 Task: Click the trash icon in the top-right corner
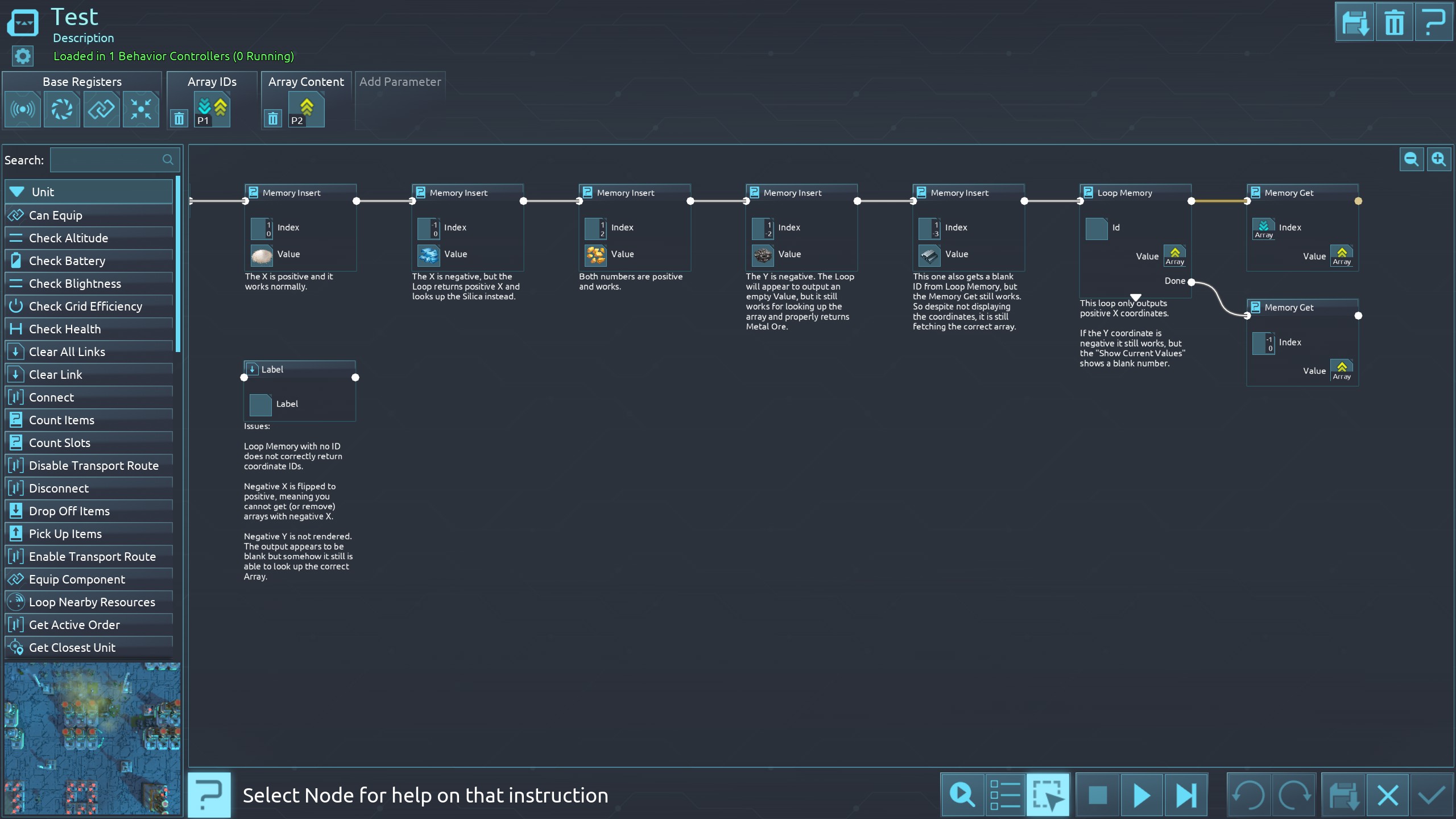coord(1393,23)
